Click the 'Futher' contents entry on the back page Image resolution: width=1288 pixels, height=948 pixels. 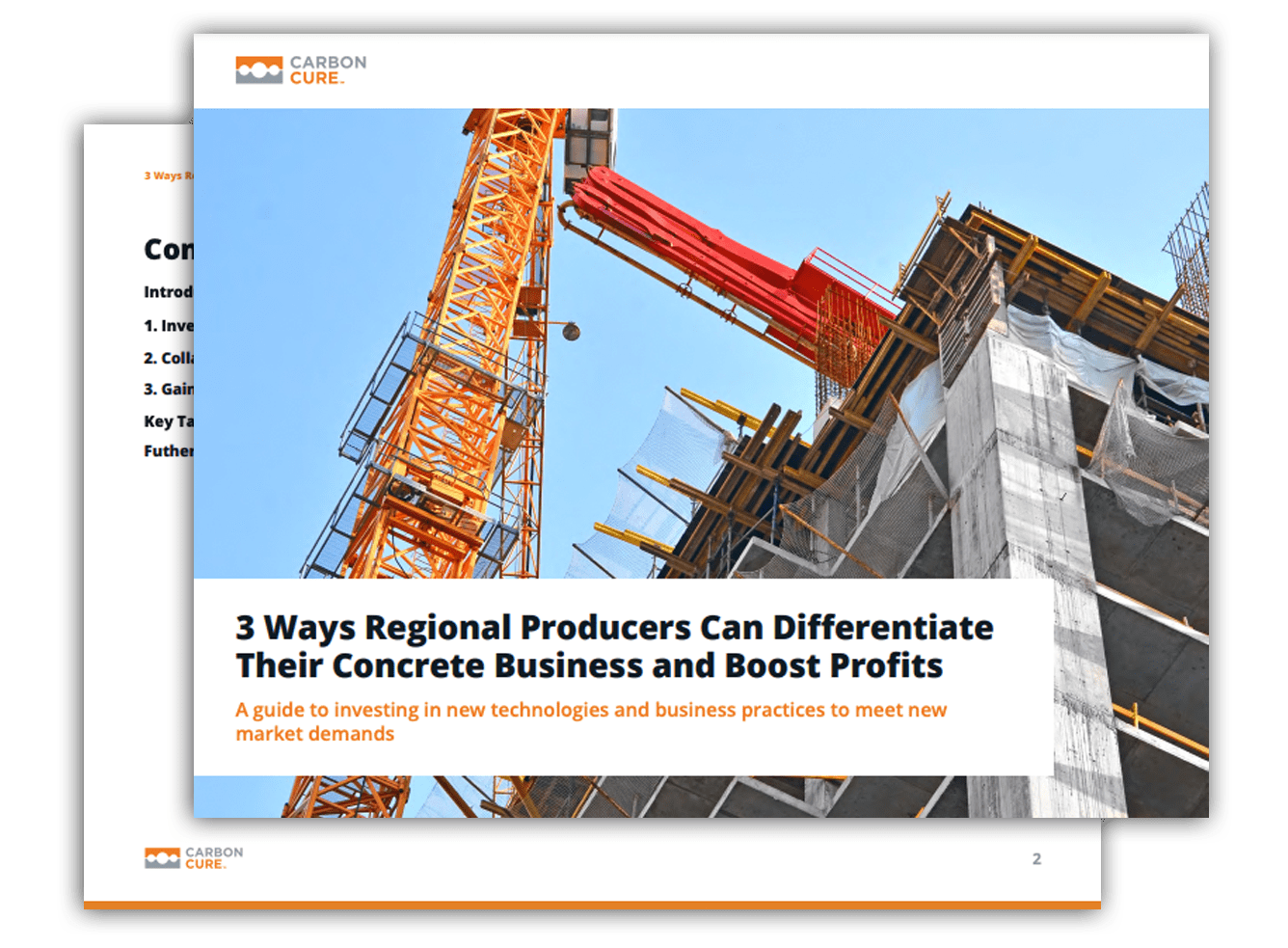(x=169, y=450)
